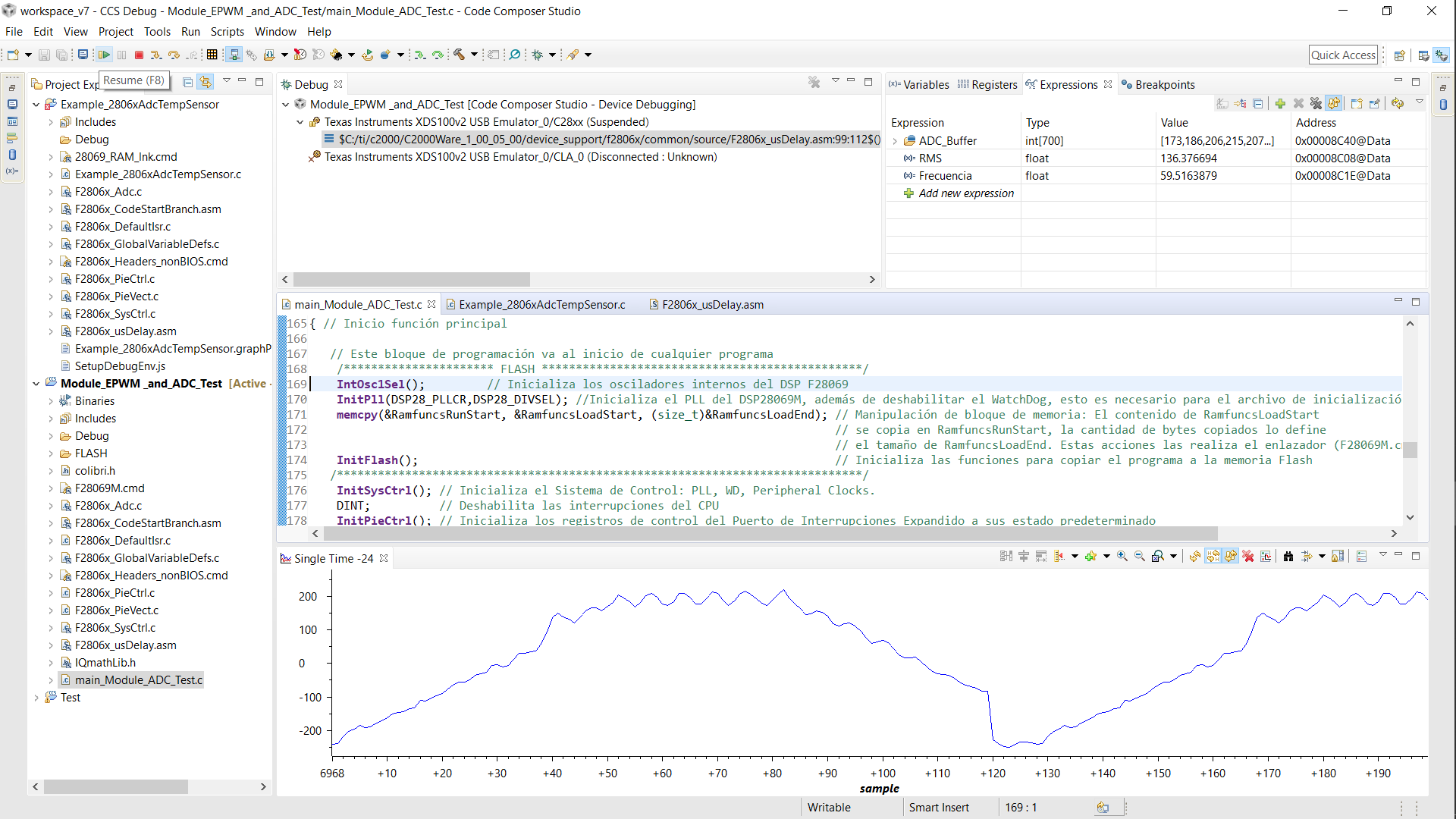Click the Step Into toolbar icon
The image size is (1456, 819).
click(x=155, y=55)
